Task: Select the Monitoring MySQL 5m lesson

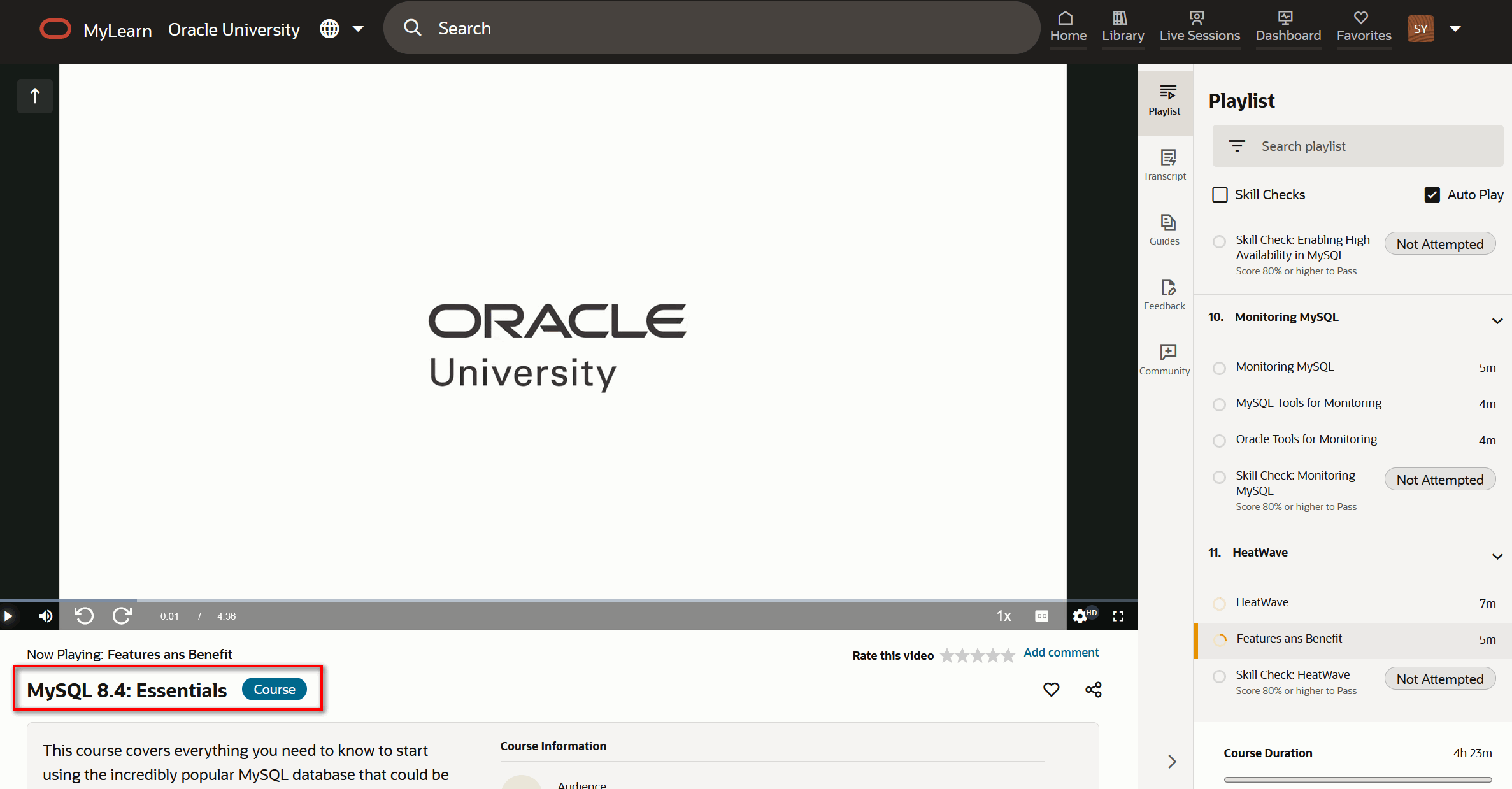Action: [1285, 367]
